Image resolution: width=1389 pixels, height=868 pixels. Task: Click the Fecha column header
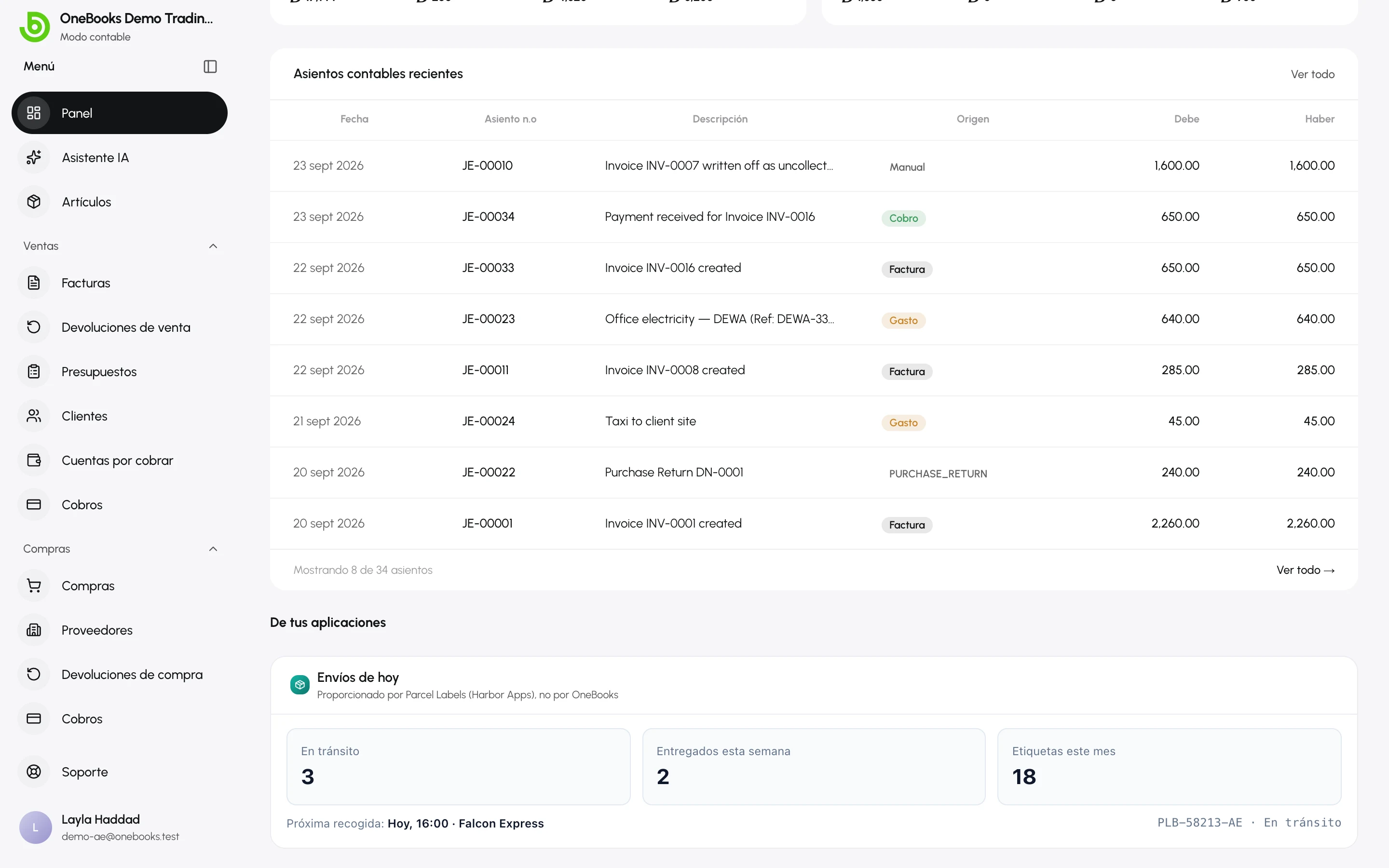(354, 119)
